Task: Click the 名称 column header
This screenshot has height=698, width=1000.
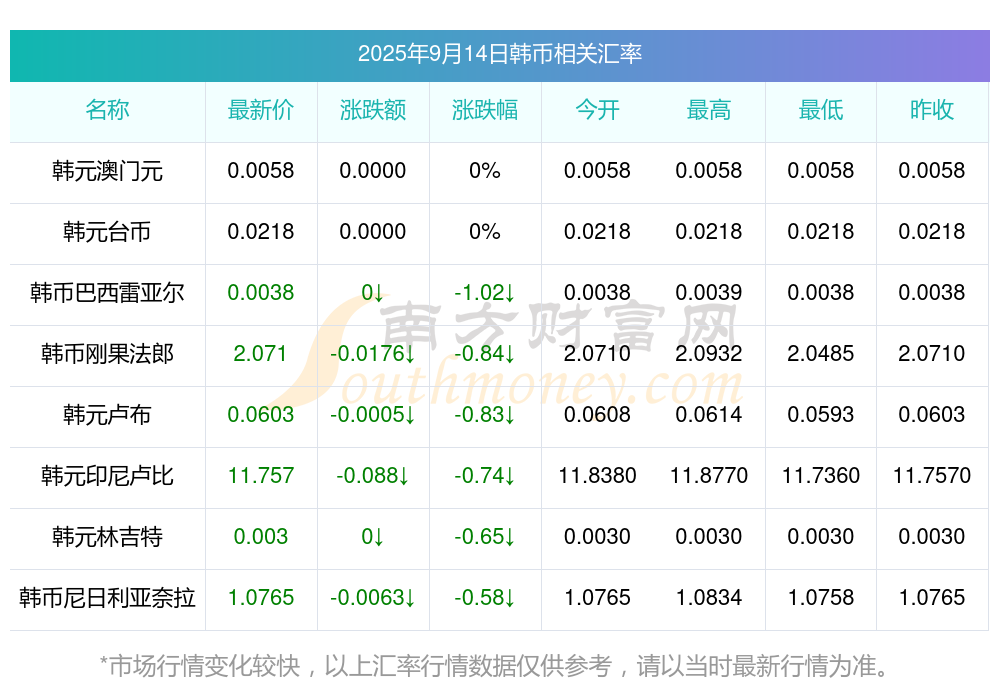Action: (107, 110)
